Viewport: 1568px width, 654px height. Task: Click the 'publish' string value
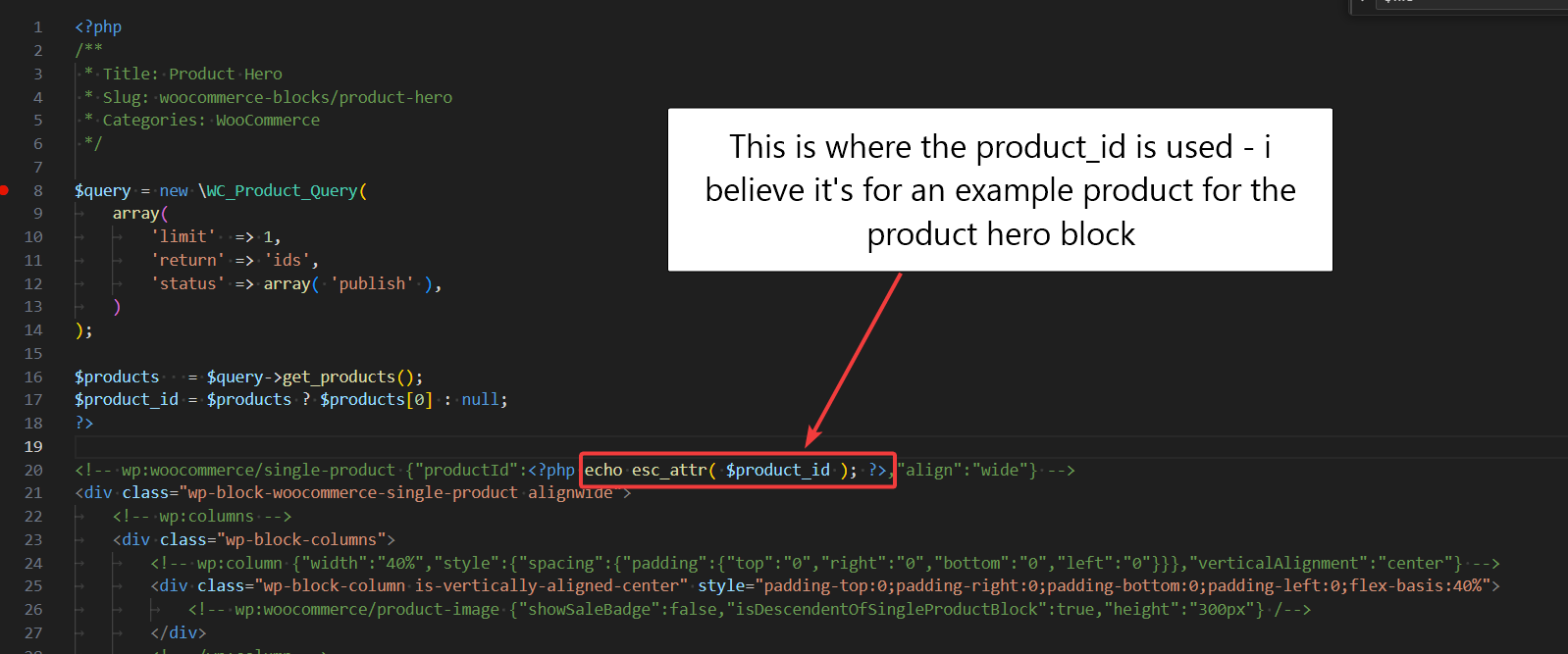click(x=372, y=284)
